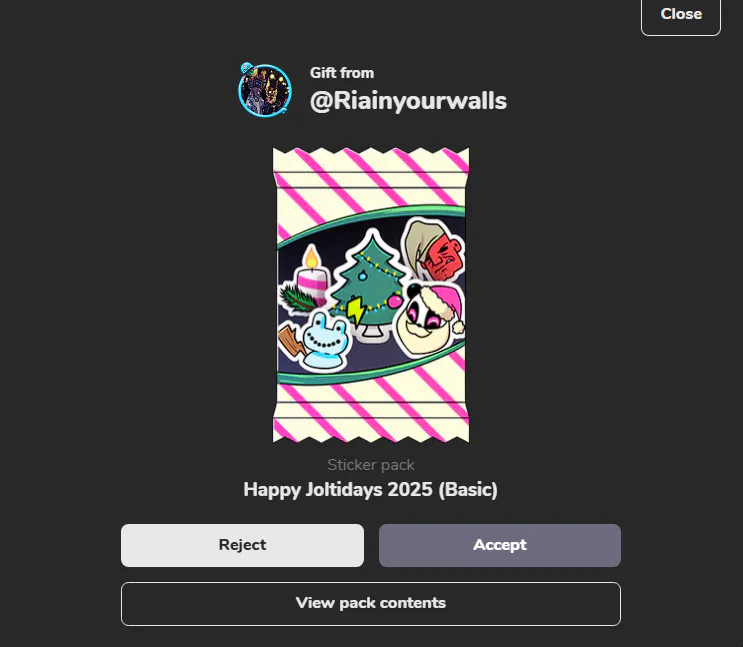
Task: Click the Sticker pack label
Action: [371, 465]
